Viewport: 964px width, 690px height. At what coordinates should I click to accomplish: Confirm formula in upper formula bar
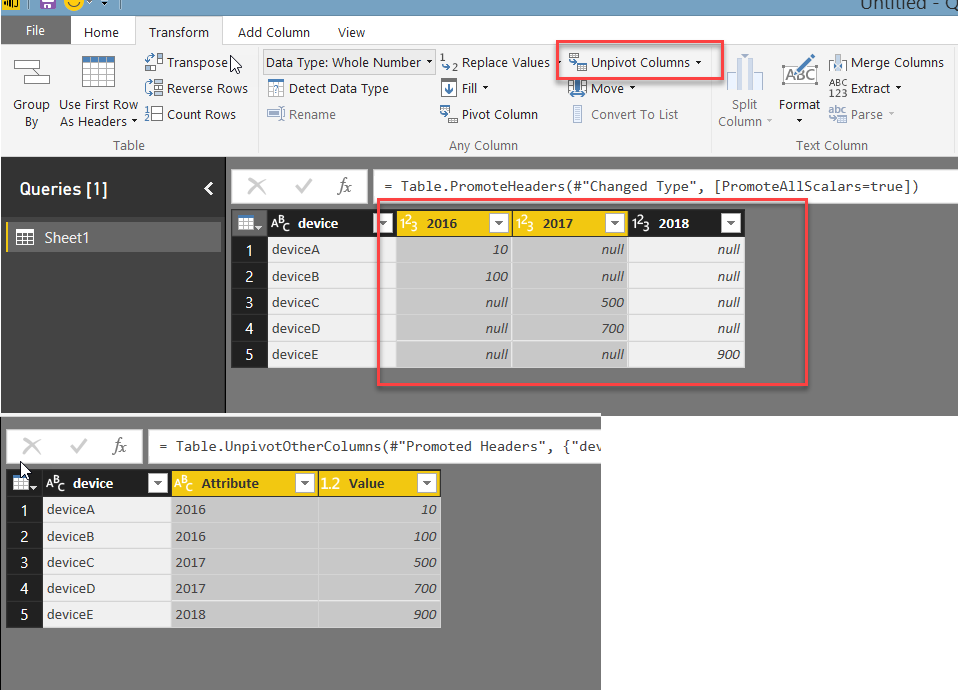(304, 186)
